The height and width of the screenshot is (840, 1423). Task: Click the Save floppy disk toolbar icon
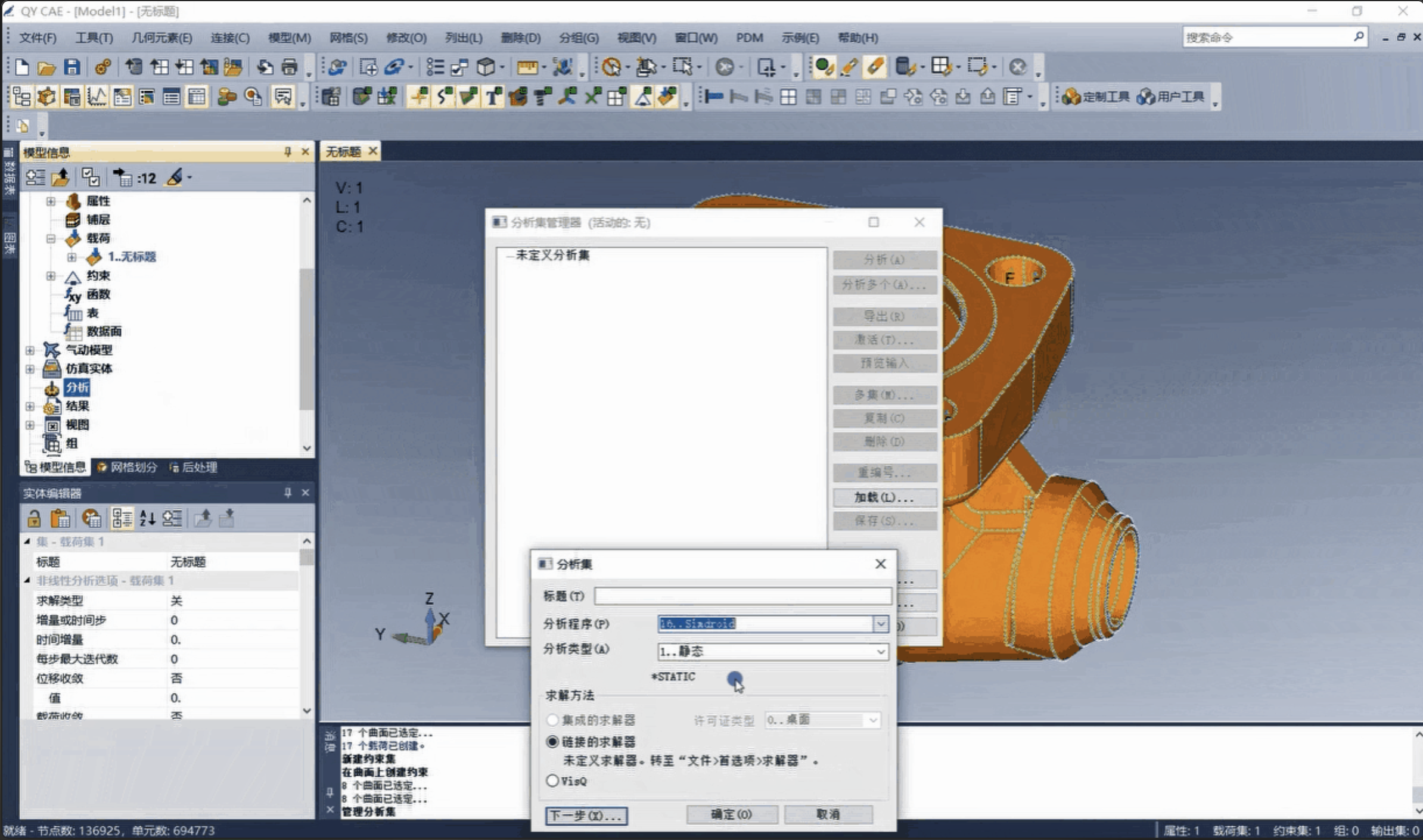tap(72, 67)
